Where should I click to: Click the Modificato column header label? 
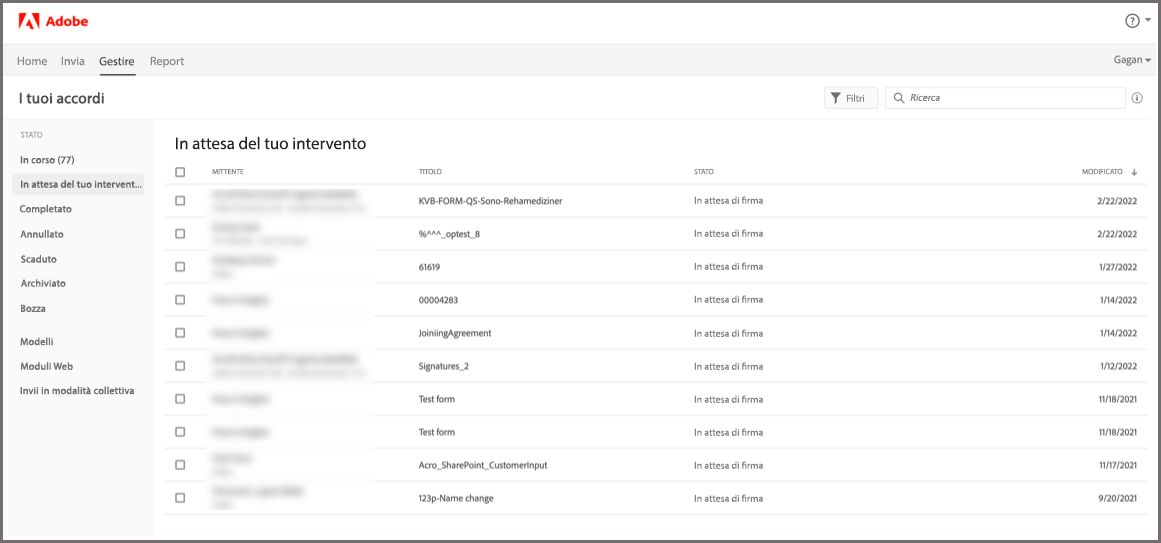pos(1103,172)
